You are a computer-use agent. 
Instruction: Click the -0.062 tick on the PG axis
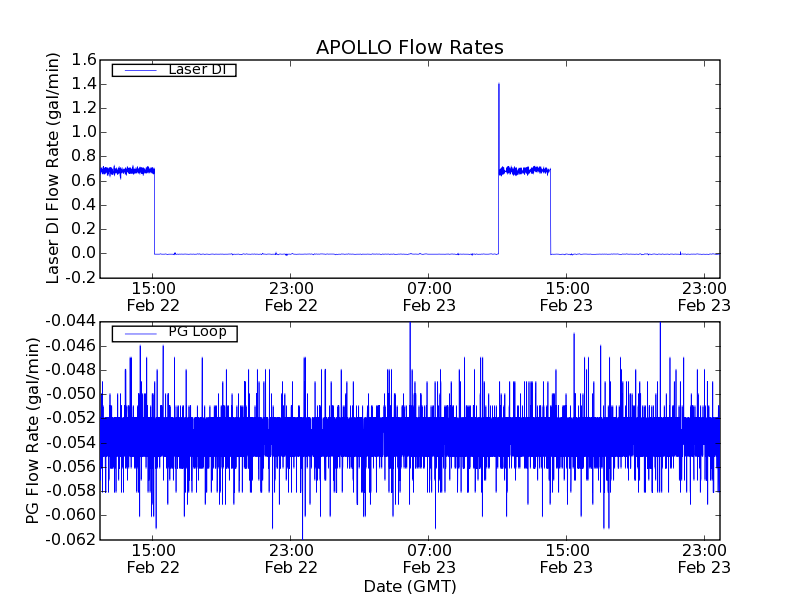(71, 539)
